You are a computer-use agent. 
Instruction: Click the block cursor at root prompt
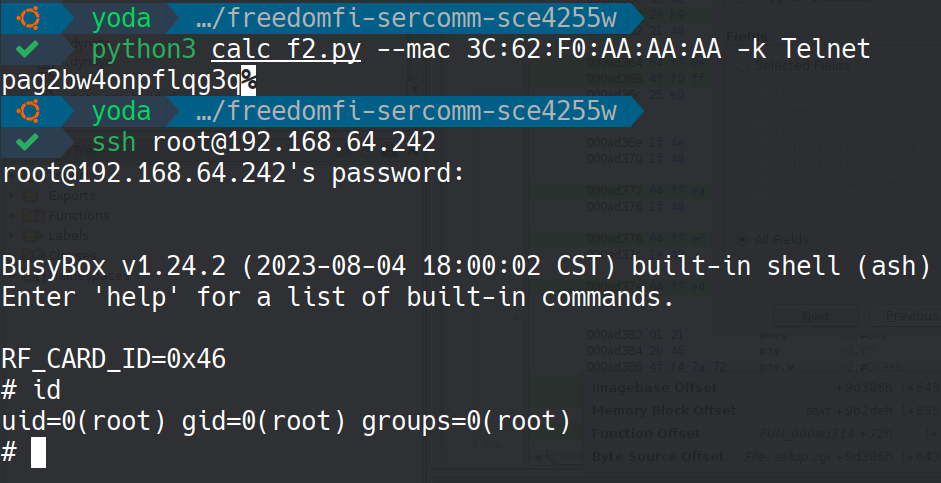(x=39, y=452)
